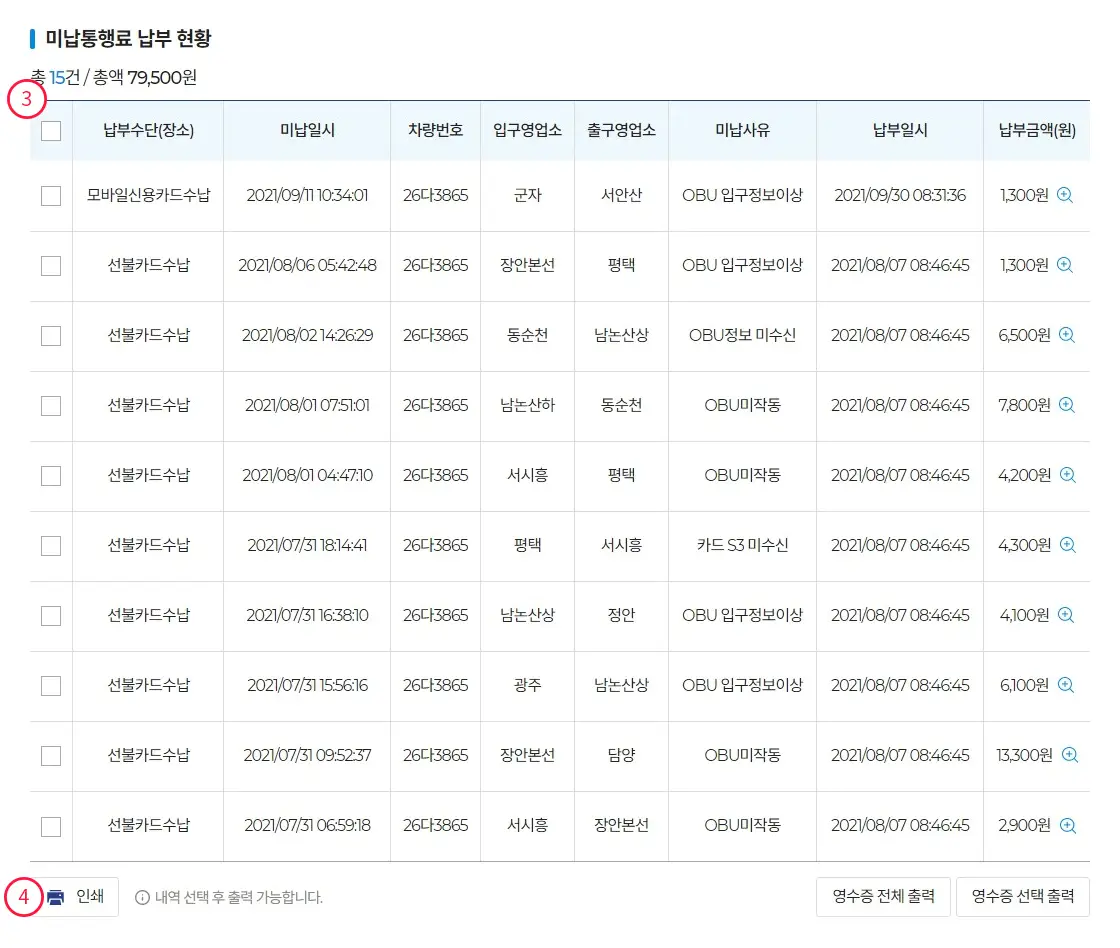This screenshot has width=1120, height=948.
Task: Click the 영수증 전체 출력 button
Action: 883,897
